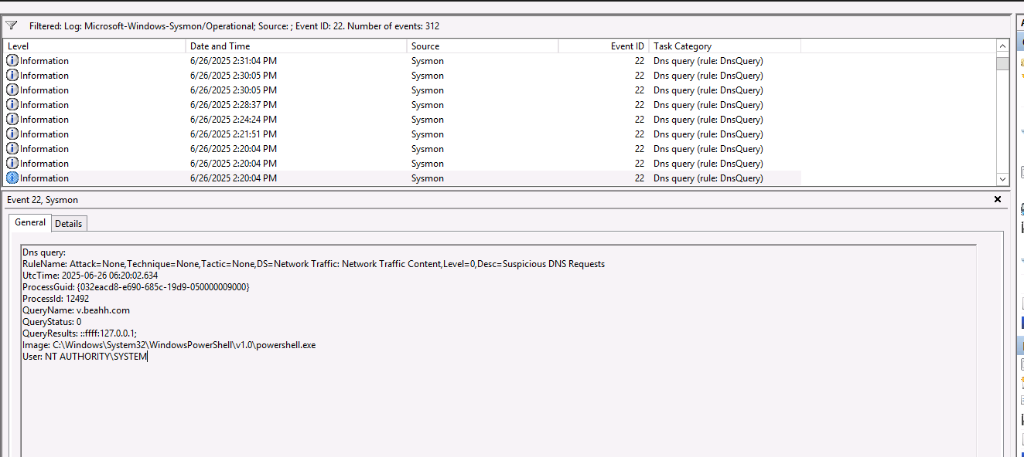Click info icon of 2:31:04 PM event
Screen dimensions: 1024x457
click(12, 61)
